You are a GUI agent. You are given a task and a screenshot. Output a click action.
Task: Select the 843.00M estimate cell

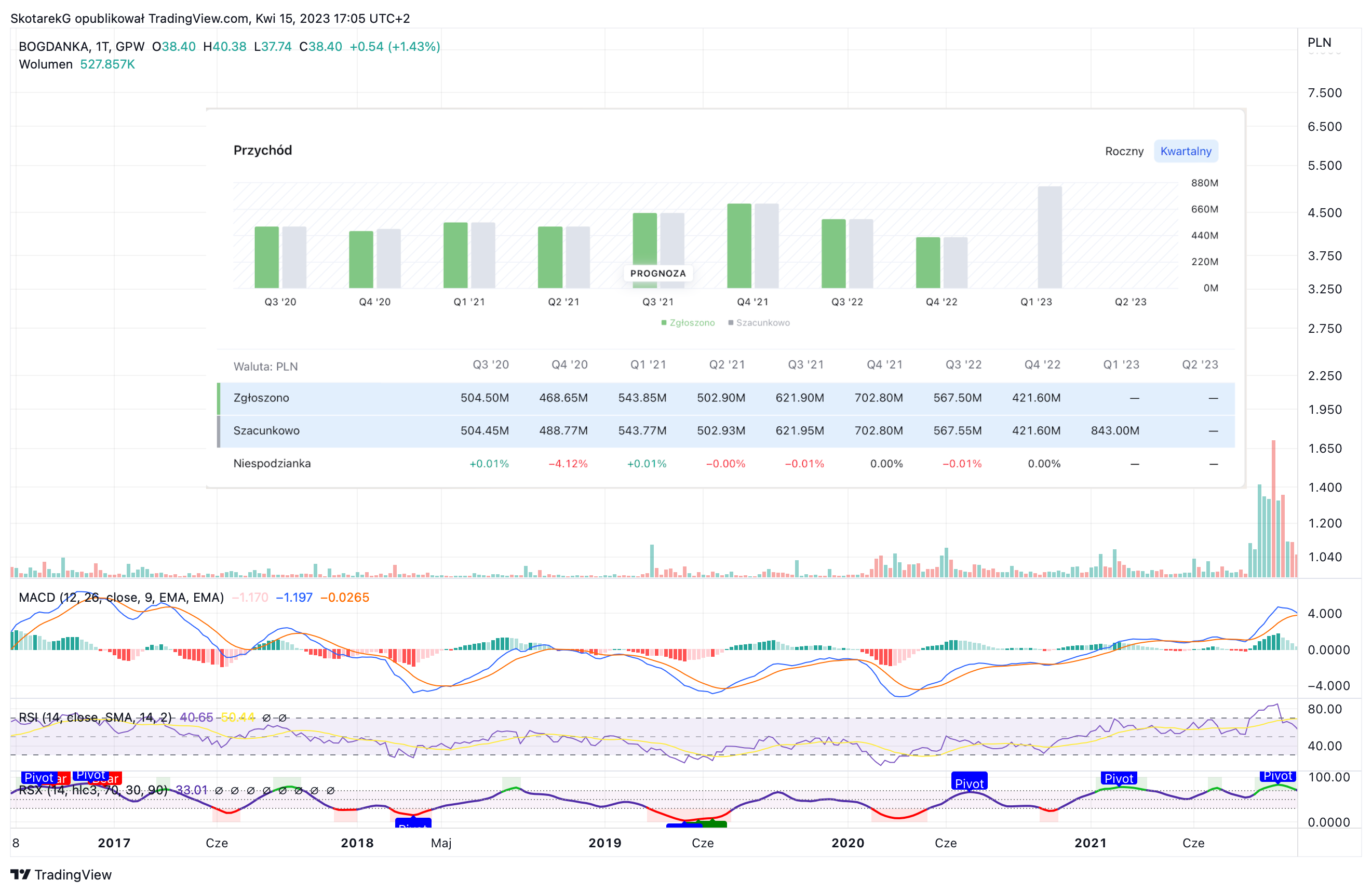click(1114, 430)
